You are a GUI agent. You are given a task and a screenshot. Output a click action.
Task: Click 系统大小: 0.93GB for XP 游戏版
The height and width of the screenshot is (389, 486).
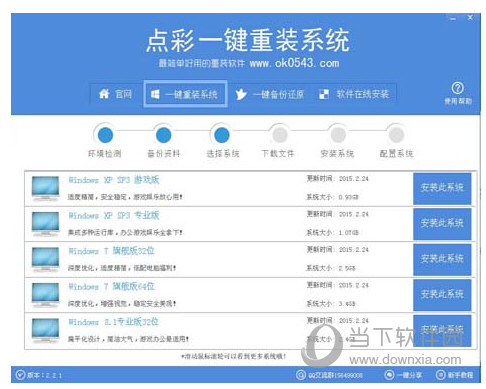tap(332, 197)
